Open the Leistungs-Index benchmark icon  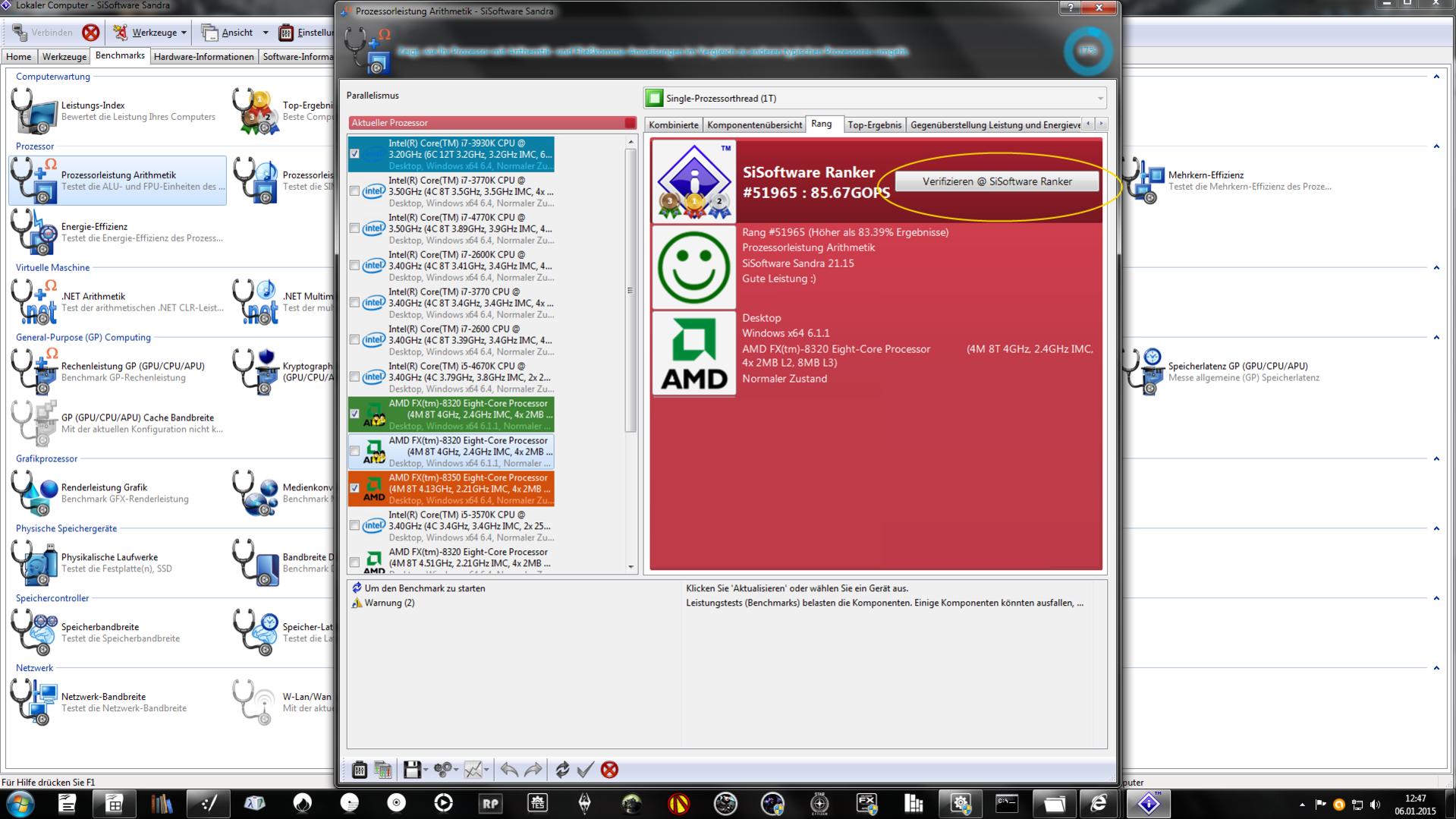34,111
